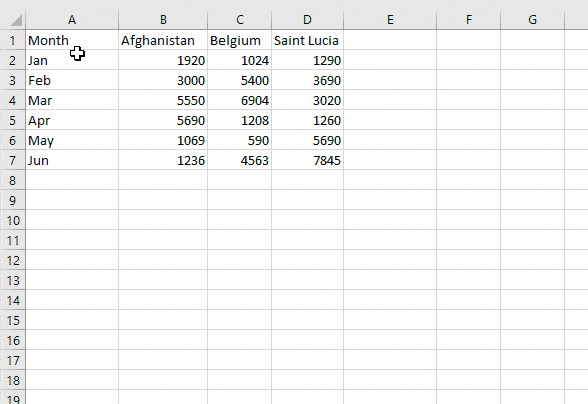
Task: Select row 10 header
Action: pos(13,220)
